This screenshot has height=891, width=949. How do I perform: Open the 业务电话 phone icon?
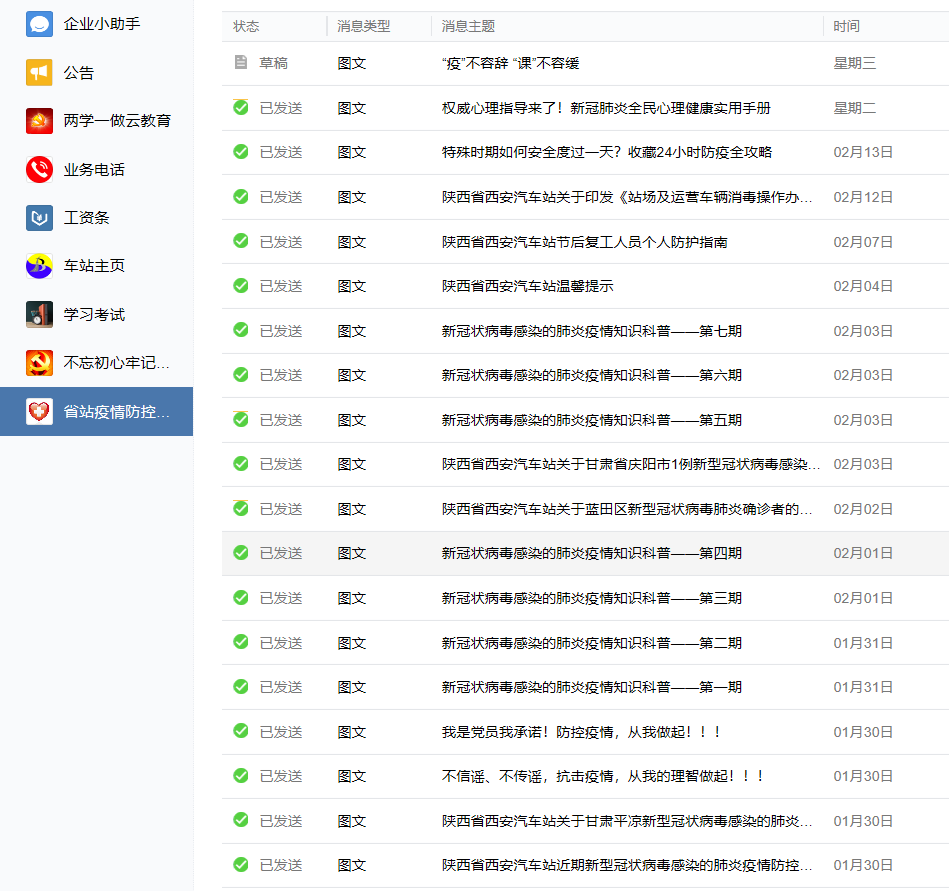(39, 169)
